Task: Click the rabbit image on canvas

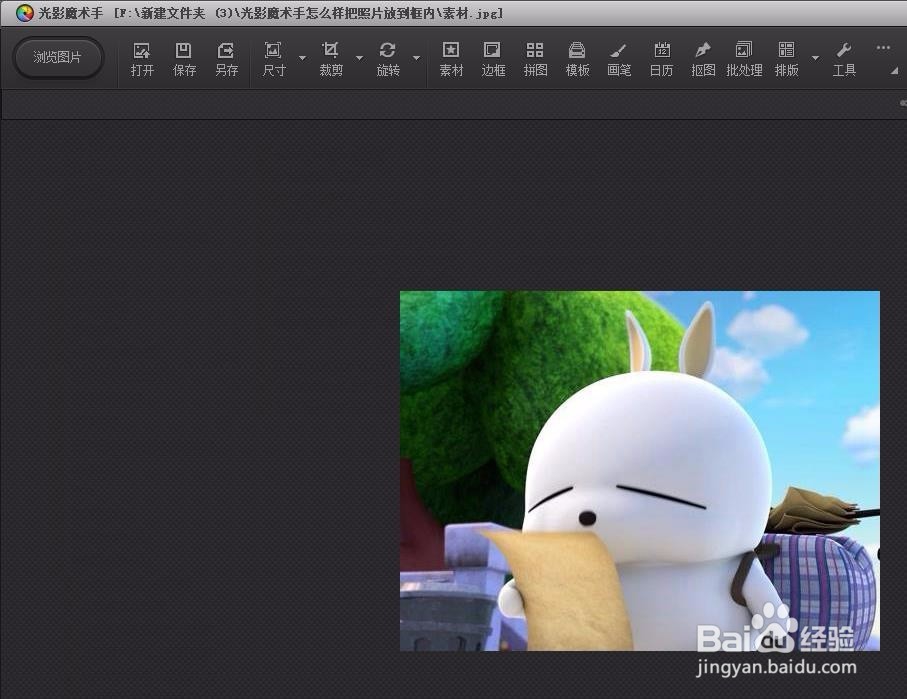Action: (x=640, y=471)
